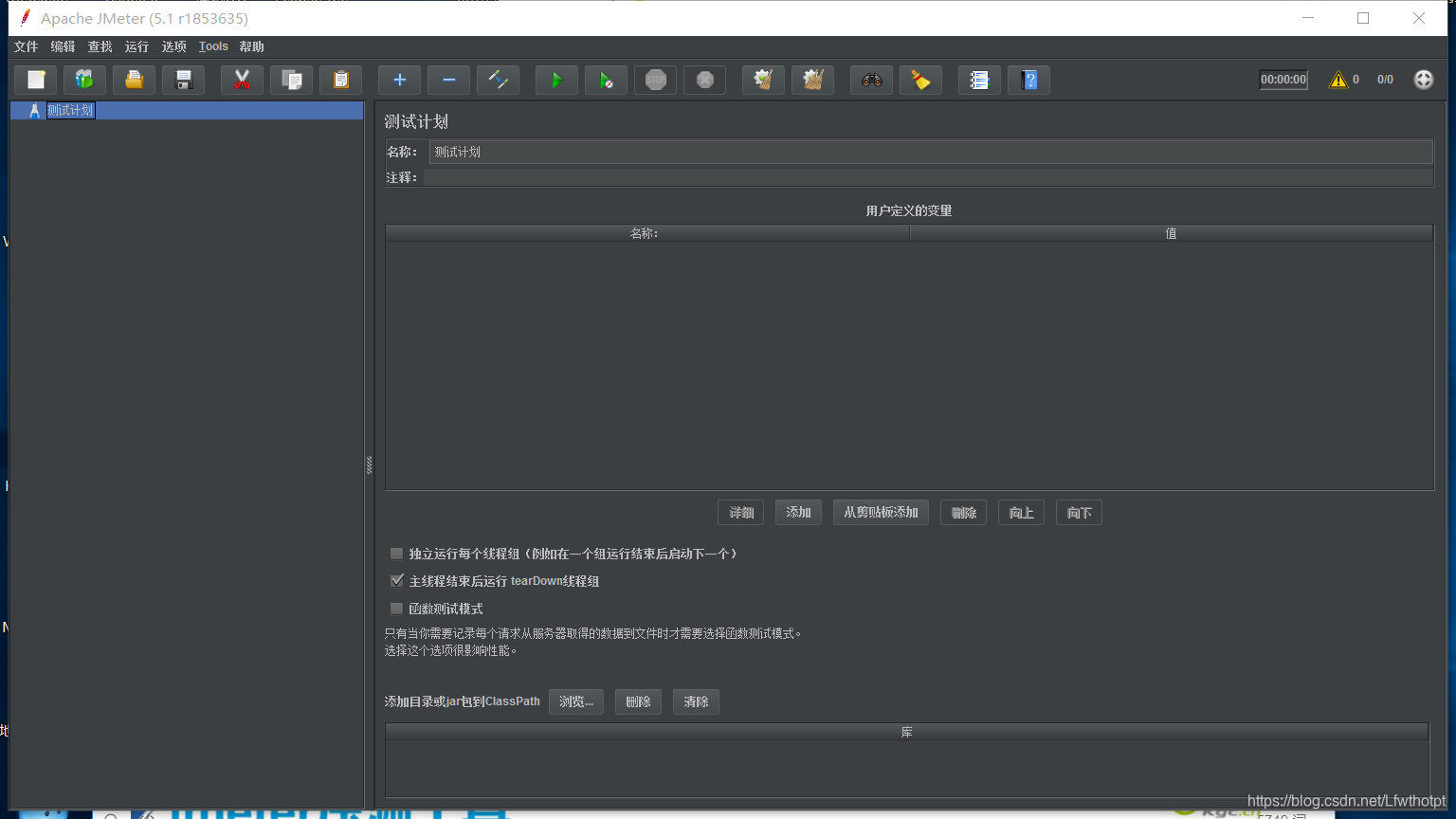Click the 名称 column header in the variables table
This screenshot has height=819, width=1456.
coord(647,233)
